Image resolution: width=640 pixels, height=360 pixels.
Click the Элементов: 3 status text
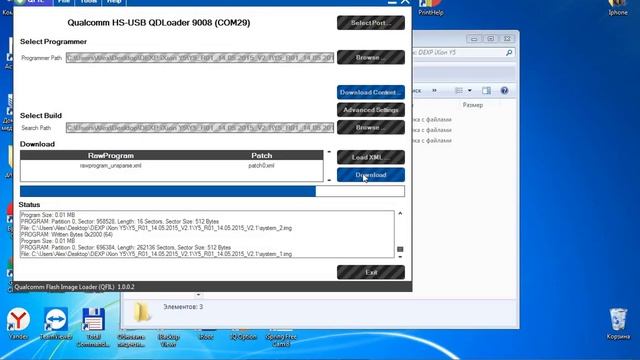click(183, 307)
